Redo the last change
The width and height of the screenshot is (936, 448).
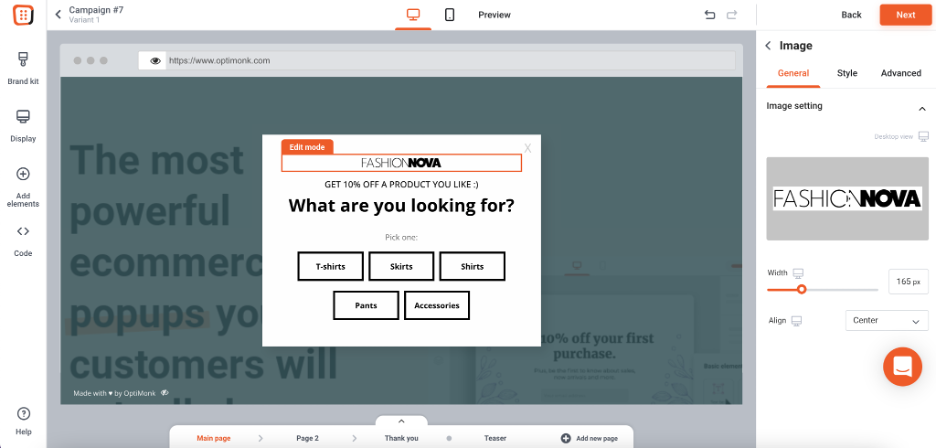click(732, 15)
